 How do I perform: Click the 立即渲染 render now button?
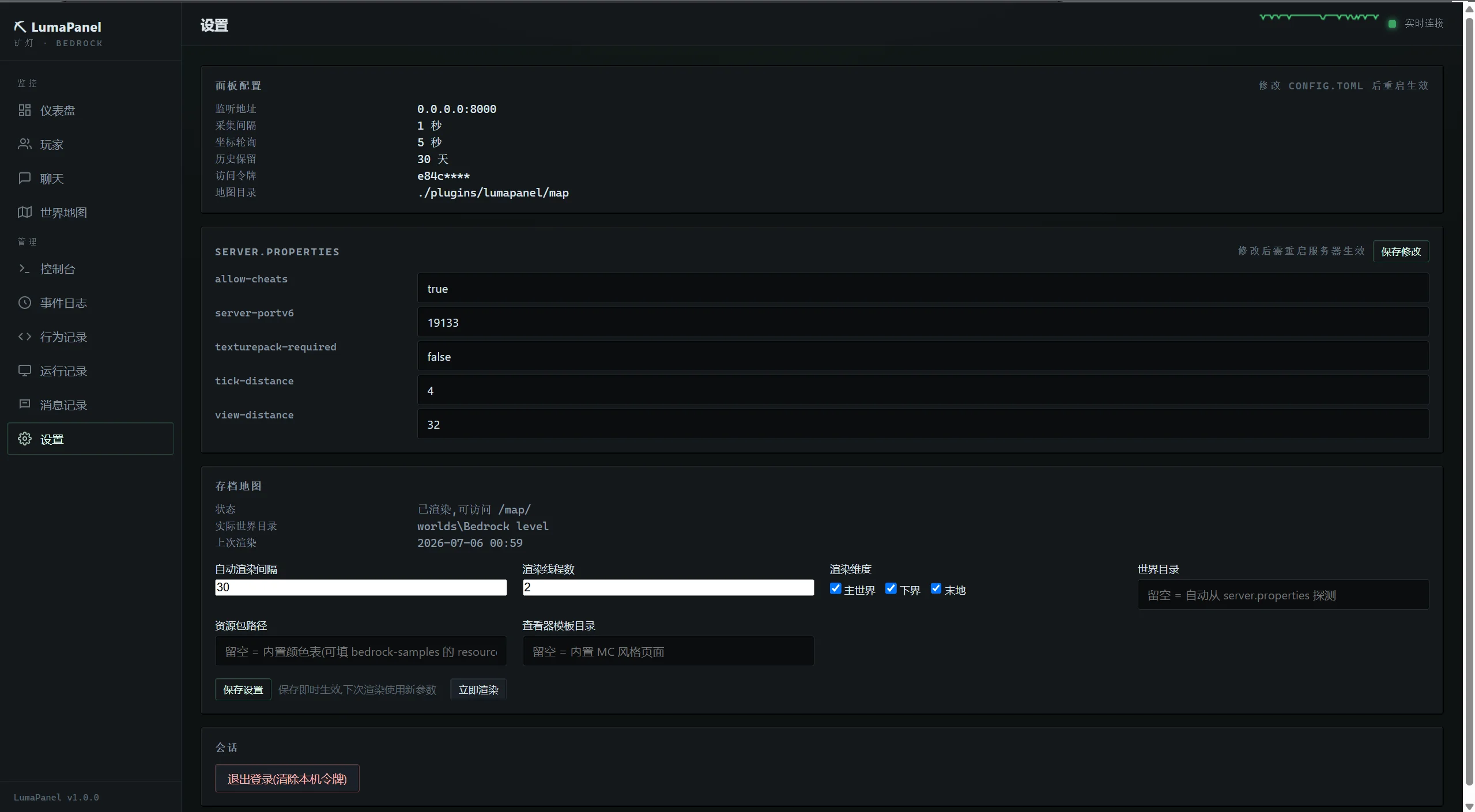(478, 690)
